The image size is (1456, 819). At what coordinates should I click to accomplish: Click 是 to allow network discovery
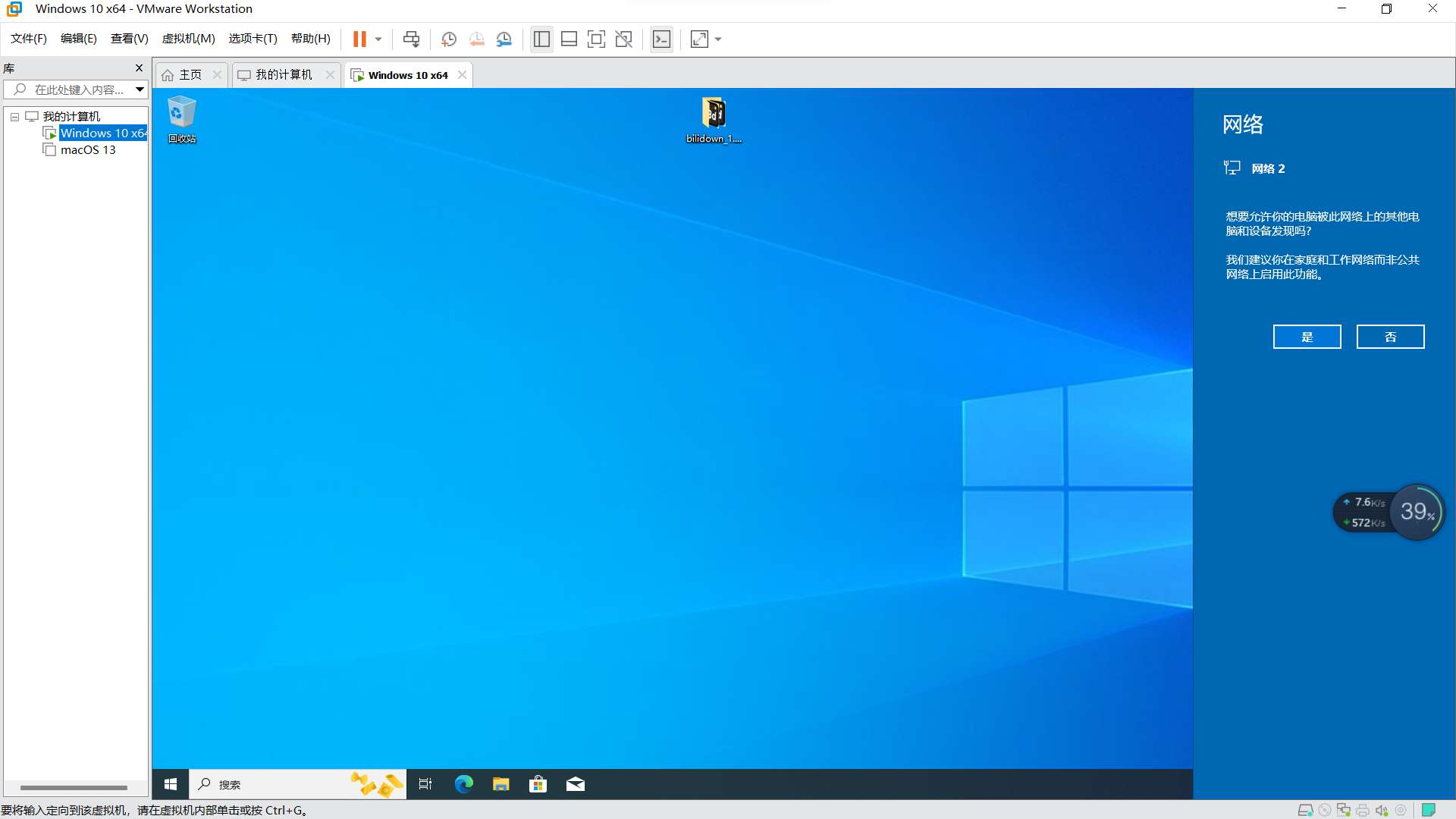coord(1307,337)
